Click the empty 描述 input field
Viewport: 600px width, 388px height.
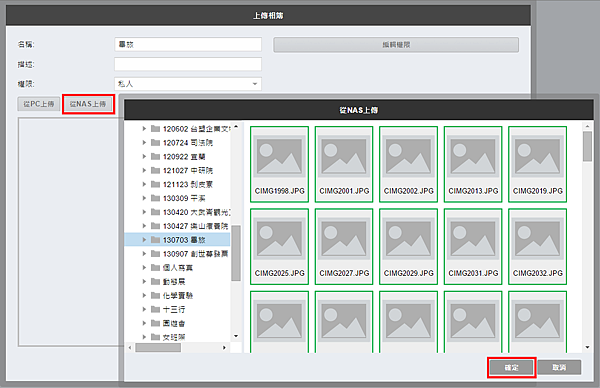click(x=188, y=64)
